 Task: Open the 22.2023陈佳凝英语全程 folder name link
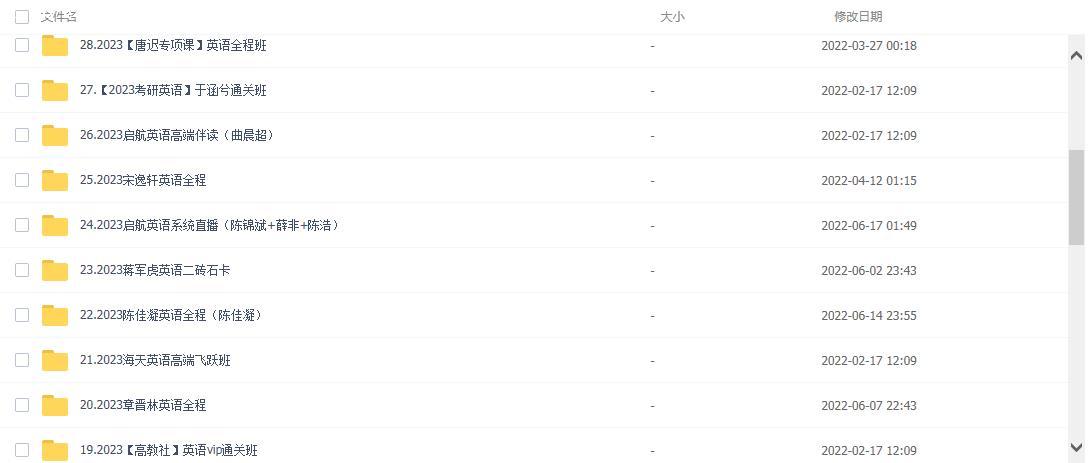tap(171, 315)
